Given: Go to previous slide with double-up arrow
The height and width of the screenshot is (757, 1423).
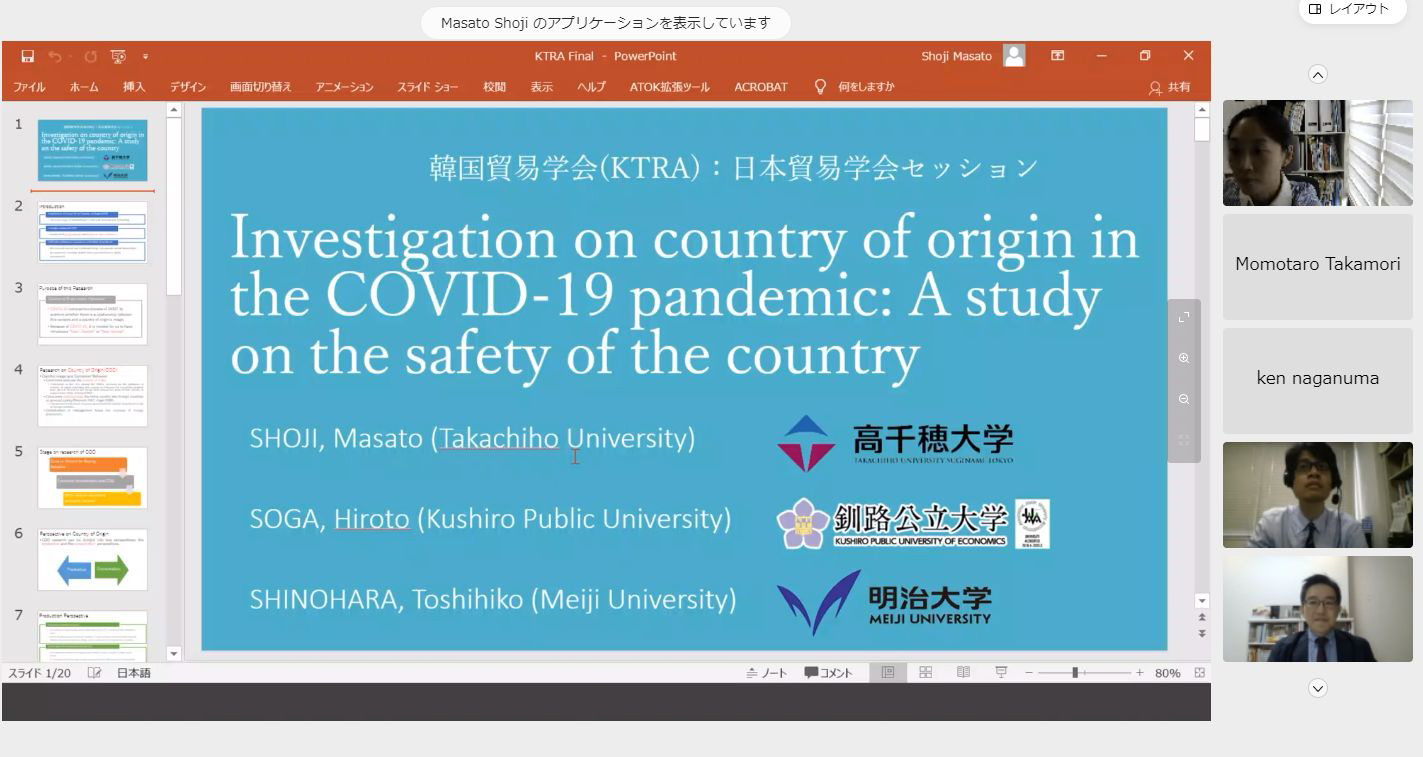Looking at the screenshot, I should pos(1202,618).
